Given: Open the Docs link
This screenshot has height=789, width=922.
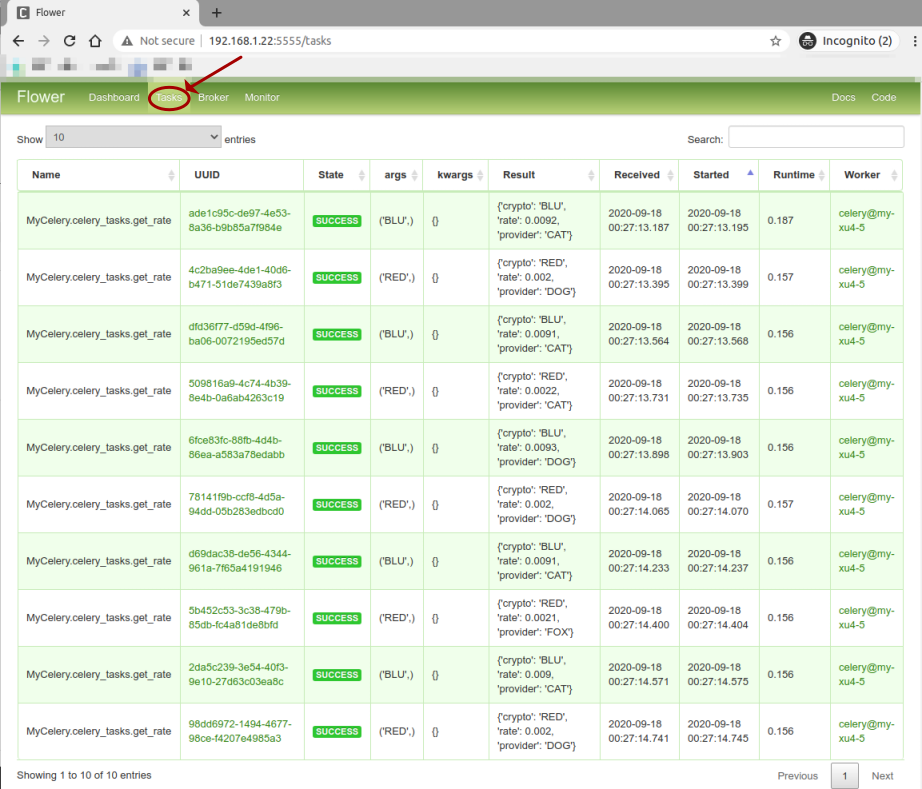Looking at the screenshot, I should (x=843, y=98).
